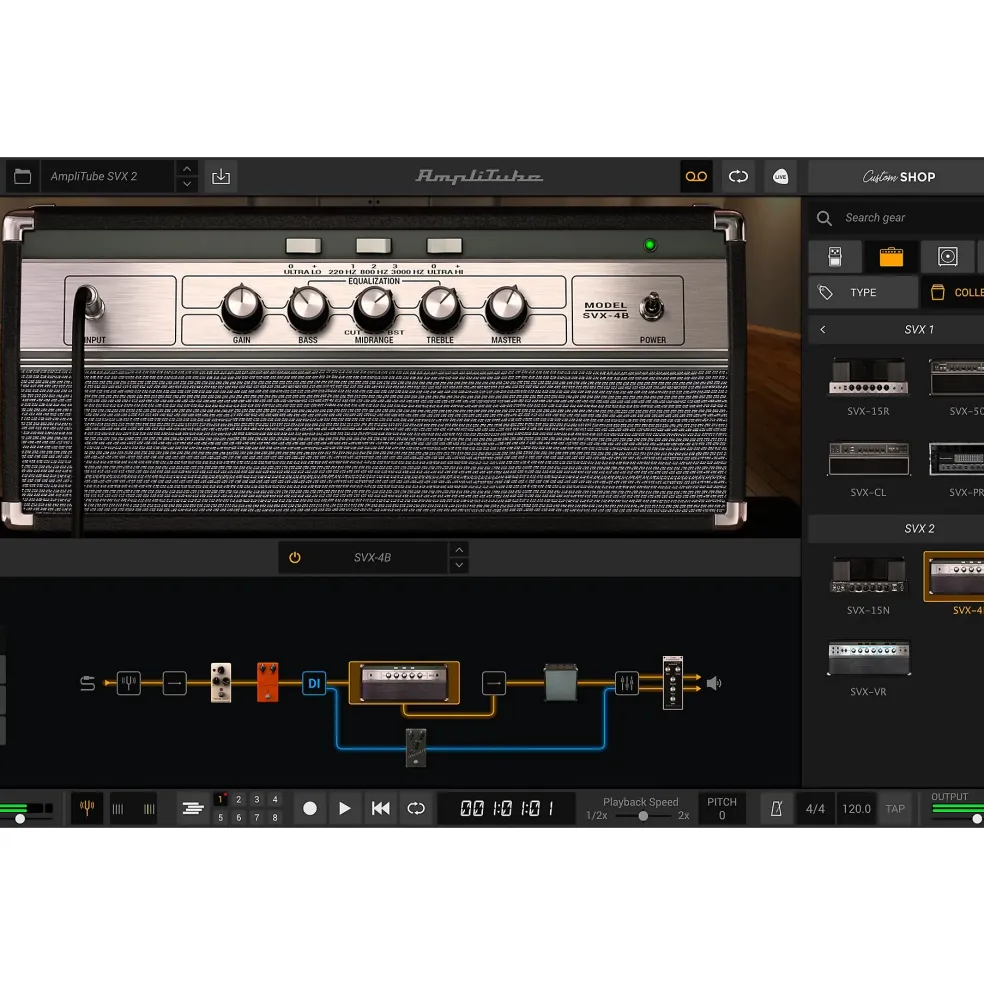
Task: Start recording with the record button
Action: pos(310,808)
